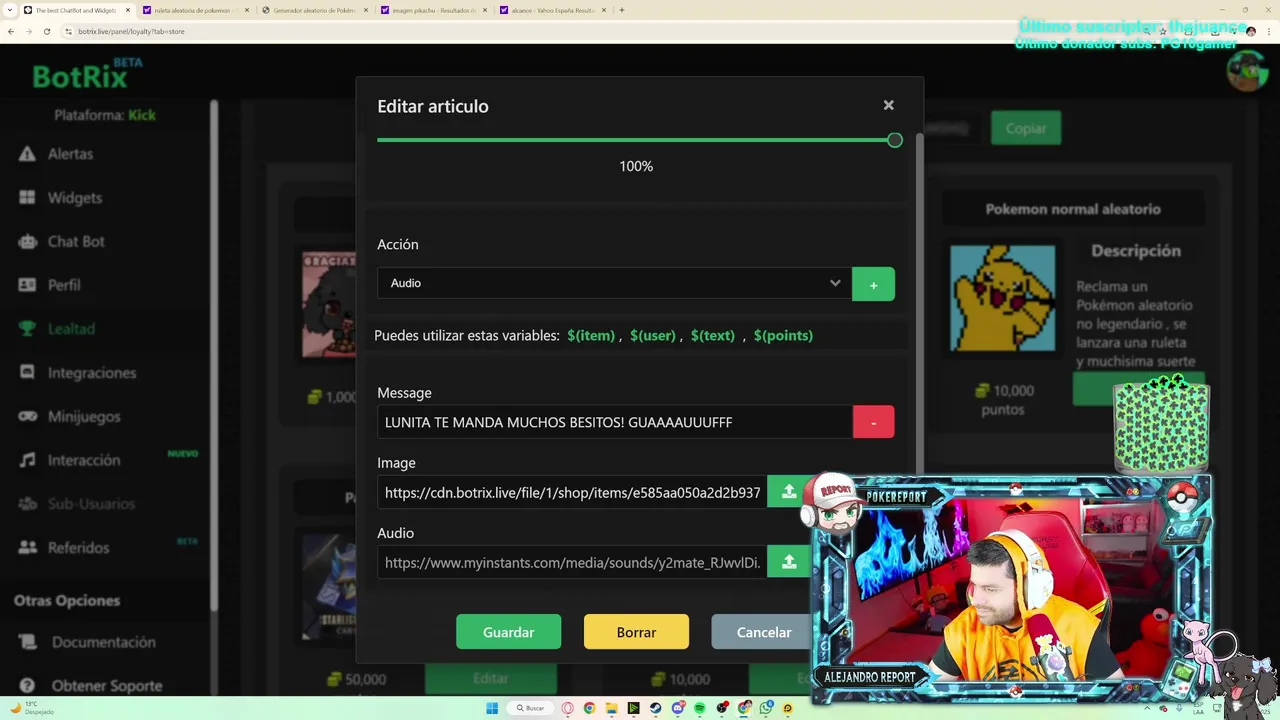
Task: Select Lealtad in the sidebar
Action: (x=71, y=329)
